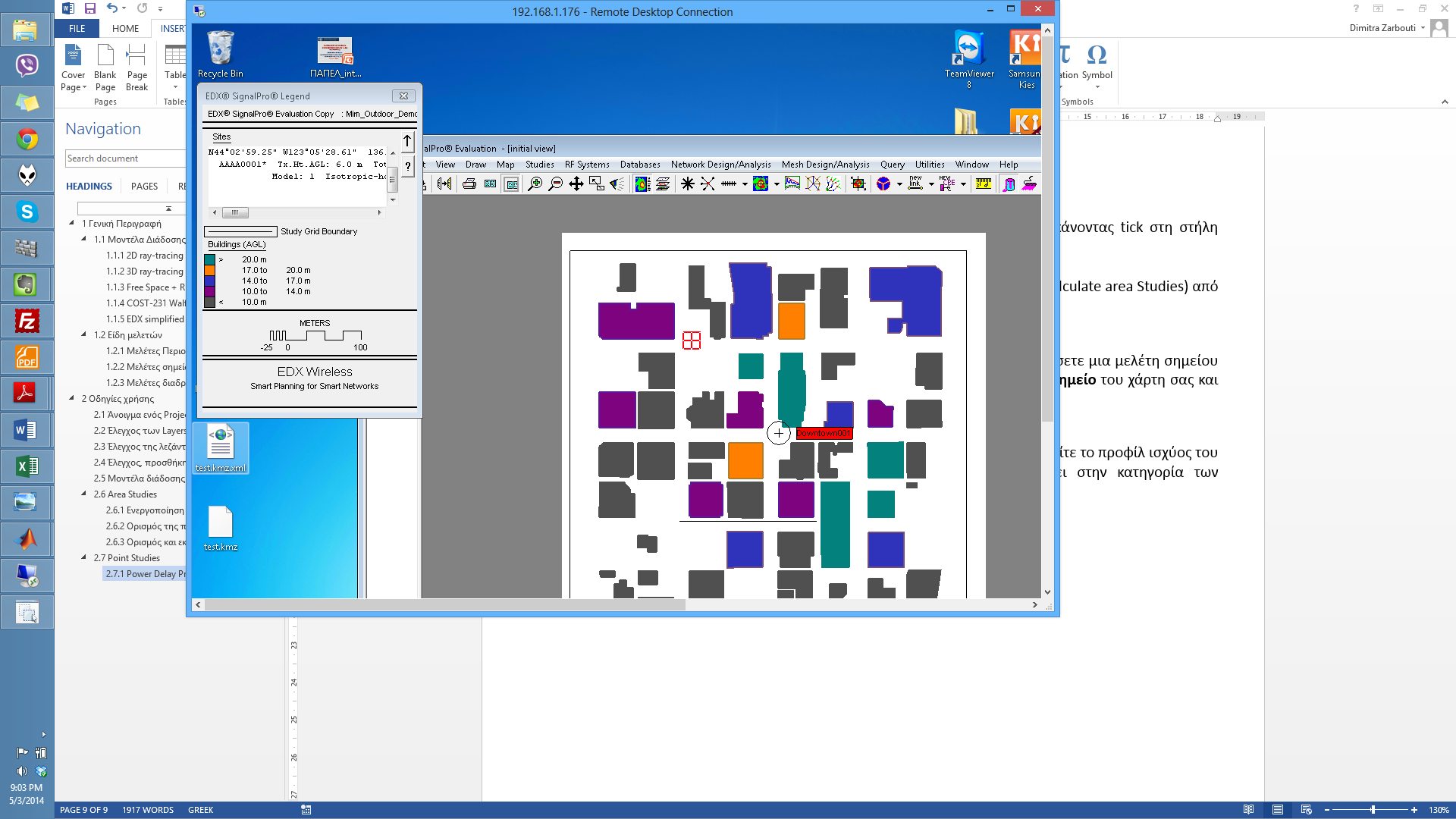1456x819 pixels.
Task: Open the map layers stack icon
Action: (663, 184)
